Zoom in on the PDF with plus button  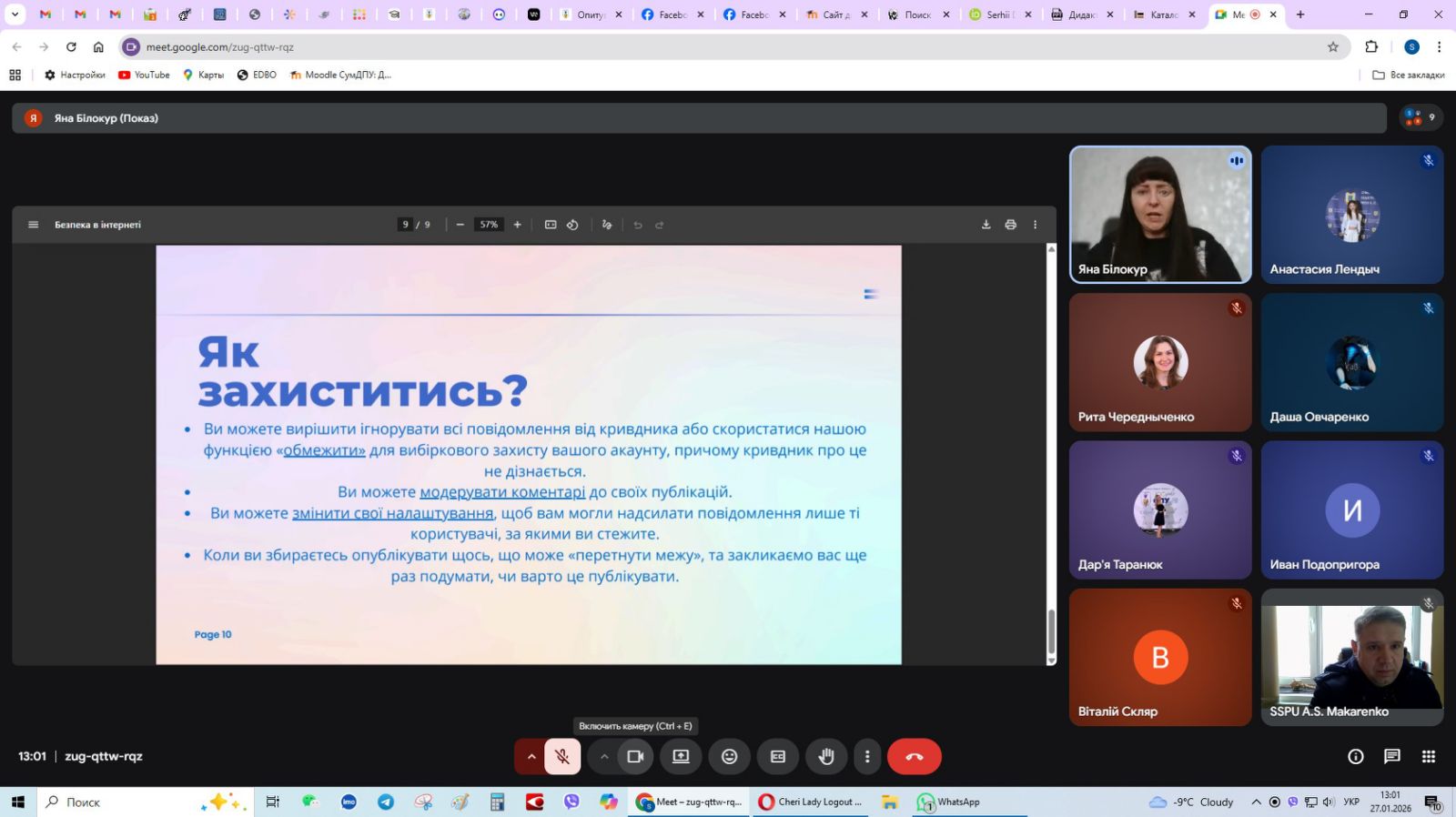click(517, 225)
